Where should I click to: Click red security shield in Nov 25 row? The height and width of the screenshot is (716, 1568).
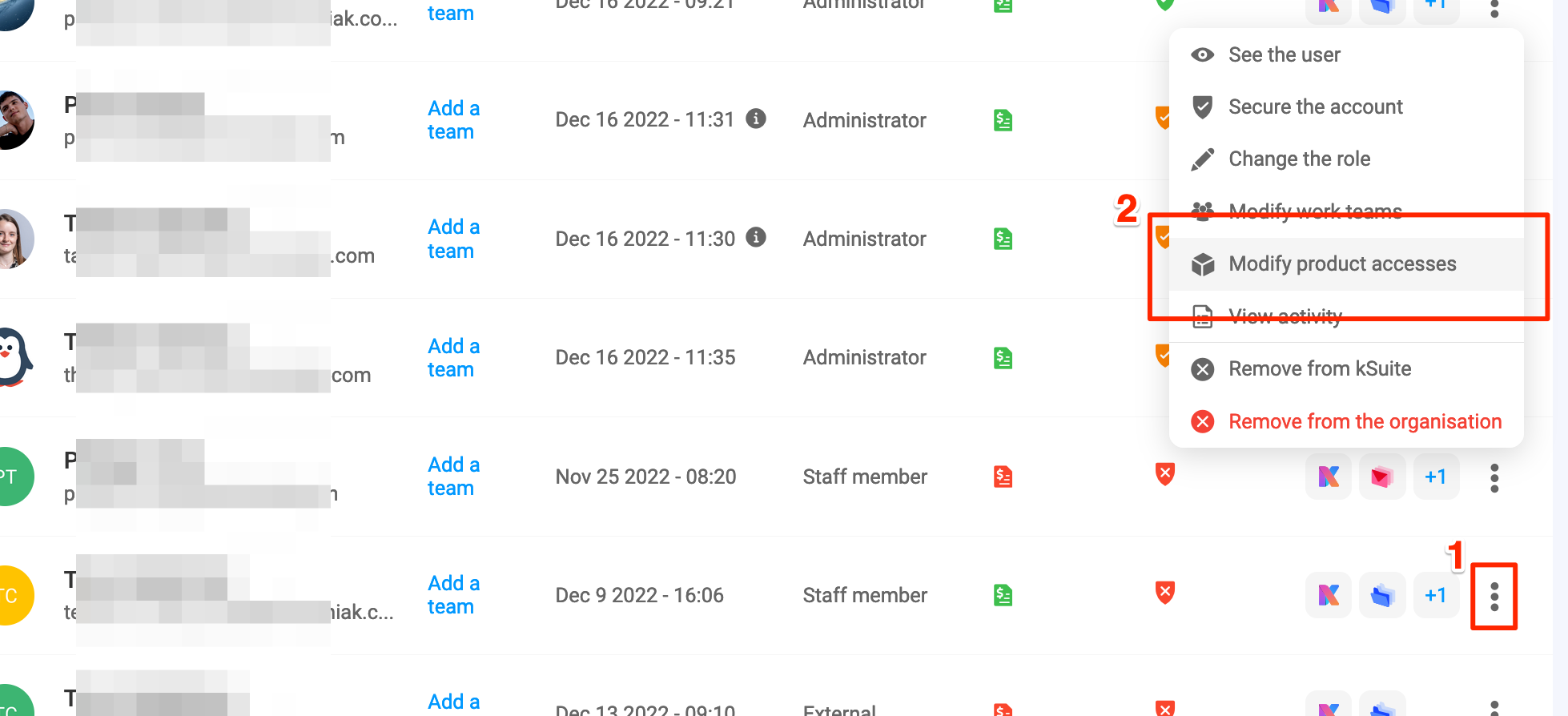[1165, 474]
